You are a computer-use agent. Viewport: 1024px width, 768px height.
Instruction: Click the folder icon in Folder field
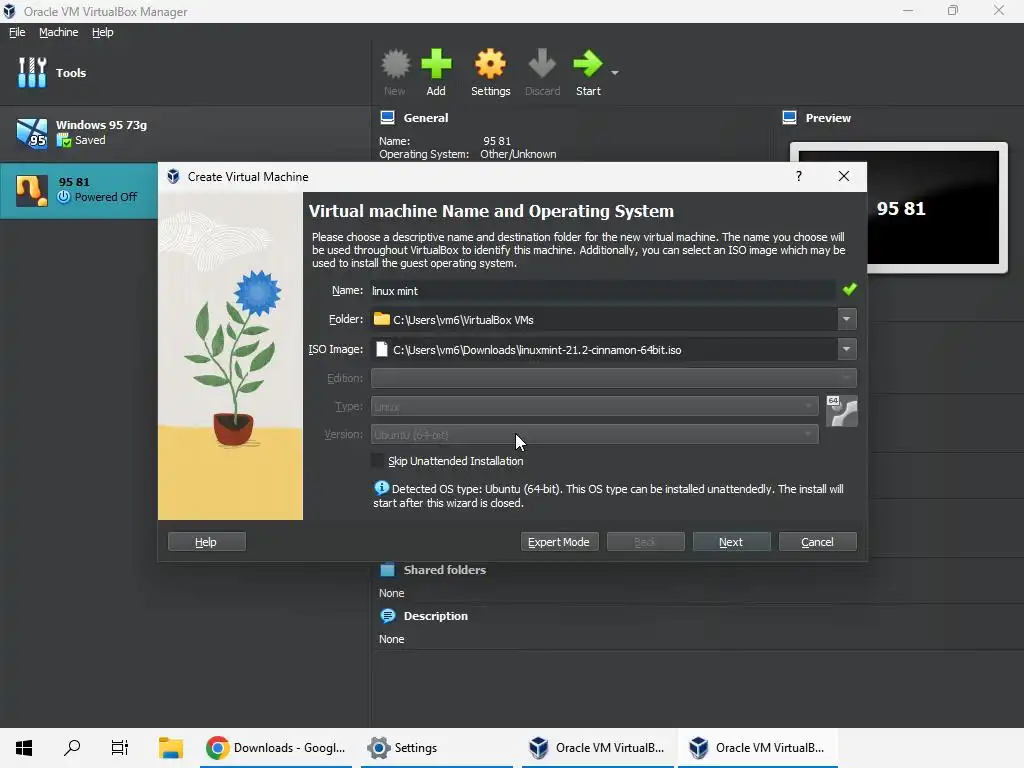click(381, 319)
